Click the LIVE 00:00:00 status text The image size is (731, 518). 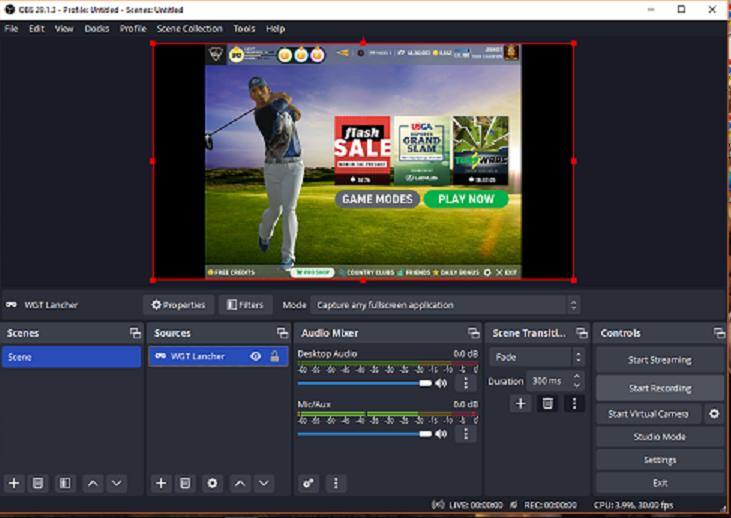click(476, 505)
